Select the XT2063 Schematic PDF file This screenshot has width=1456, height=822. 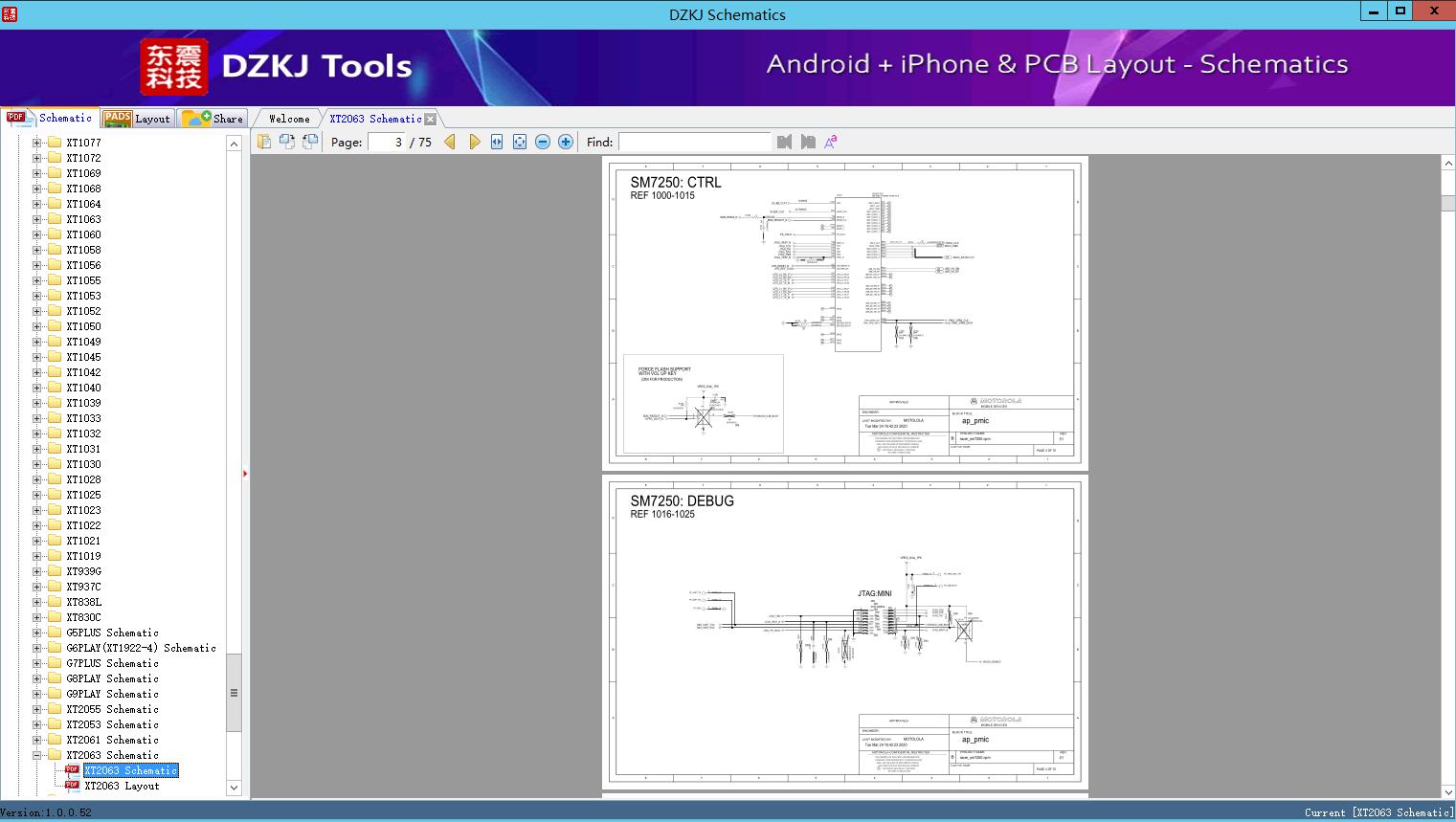pyautogui.click(x=131, y=770)
